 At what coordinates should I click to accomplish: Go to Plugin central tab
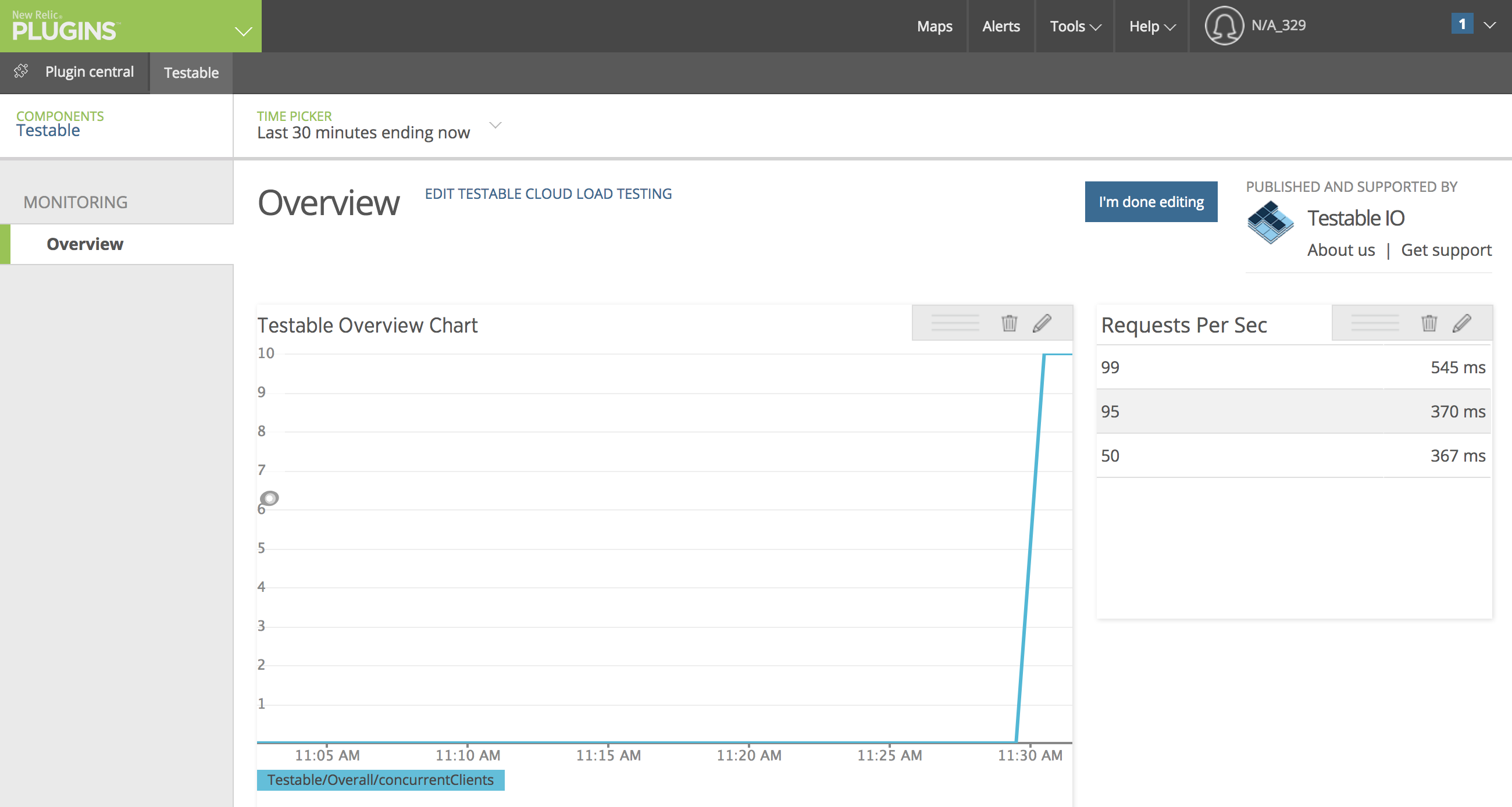click(x=89, y=72)
